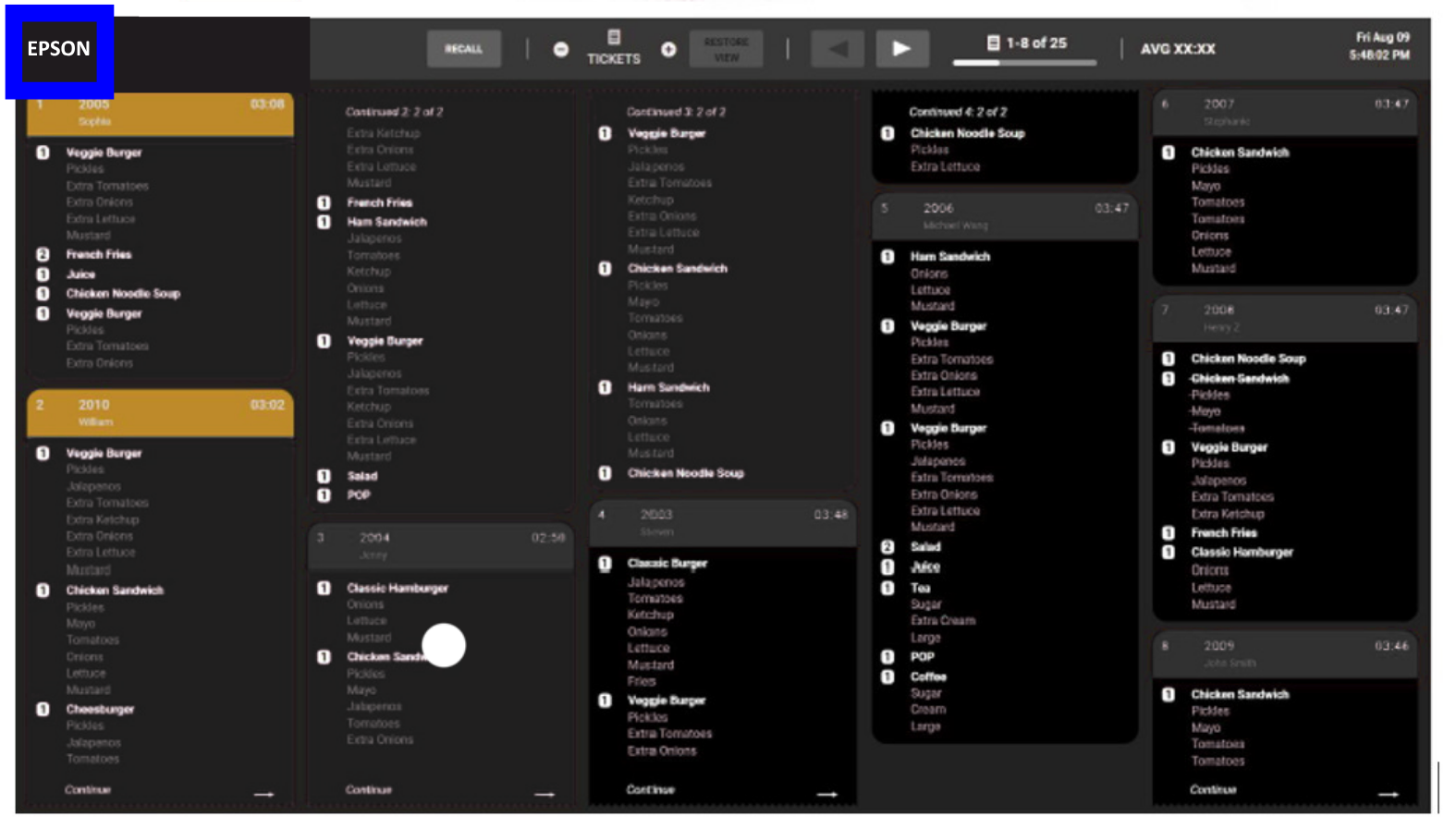
Task: Click the ticket-count icon beside "1-8 of 25"
Action: [x=993, y=43]
